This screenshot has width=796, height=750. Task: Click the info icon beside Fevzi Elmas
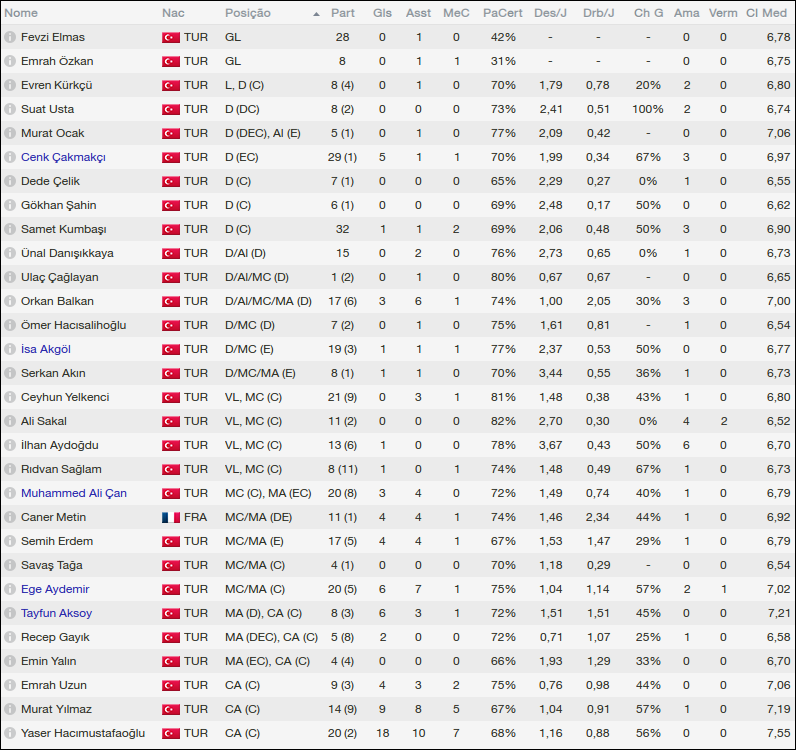tap(10, 37)
